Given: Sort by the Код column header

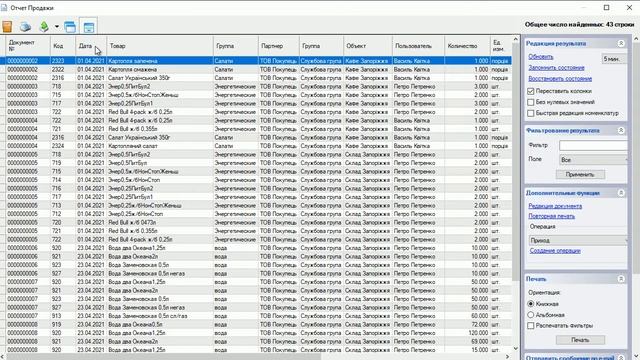Looking at the screenshot, I should [63, 46].
